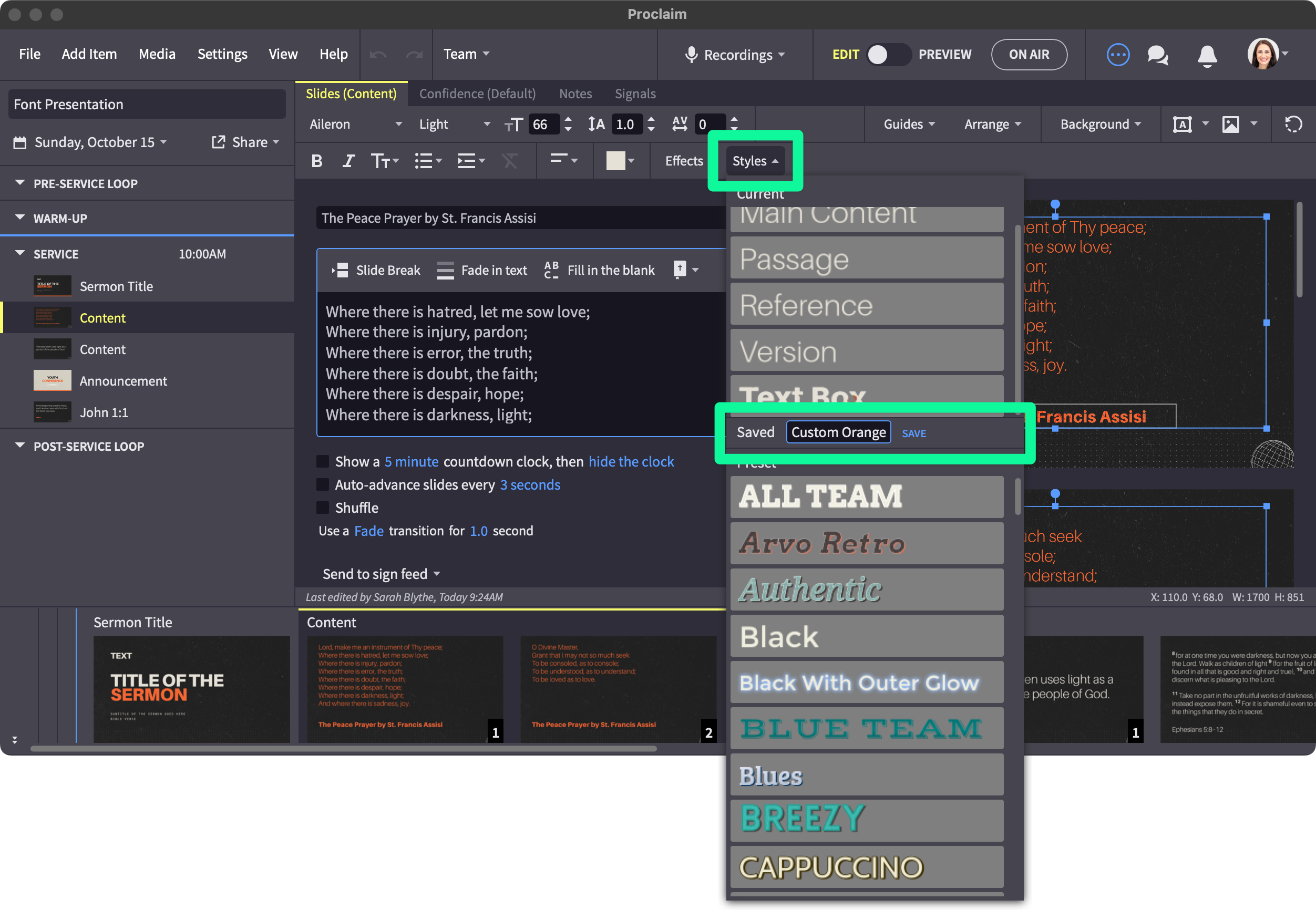Image resolution: width=1316 pixels, height=910 pixels.
Task: Open the Aileron font family dropdown
Action: (355, 125)
